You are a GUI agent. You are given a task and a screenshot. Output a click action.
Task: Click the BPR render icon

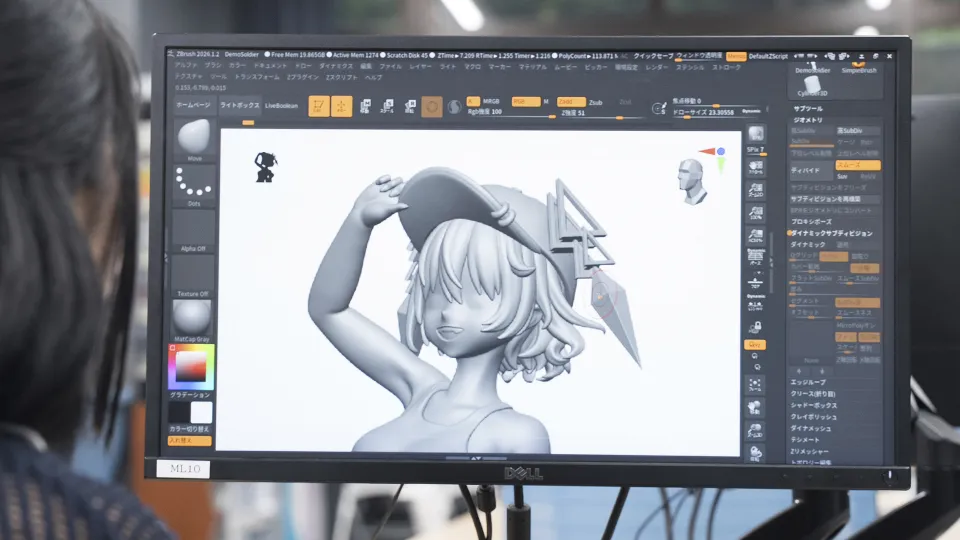pyautogui.click(x=756, y=134)
